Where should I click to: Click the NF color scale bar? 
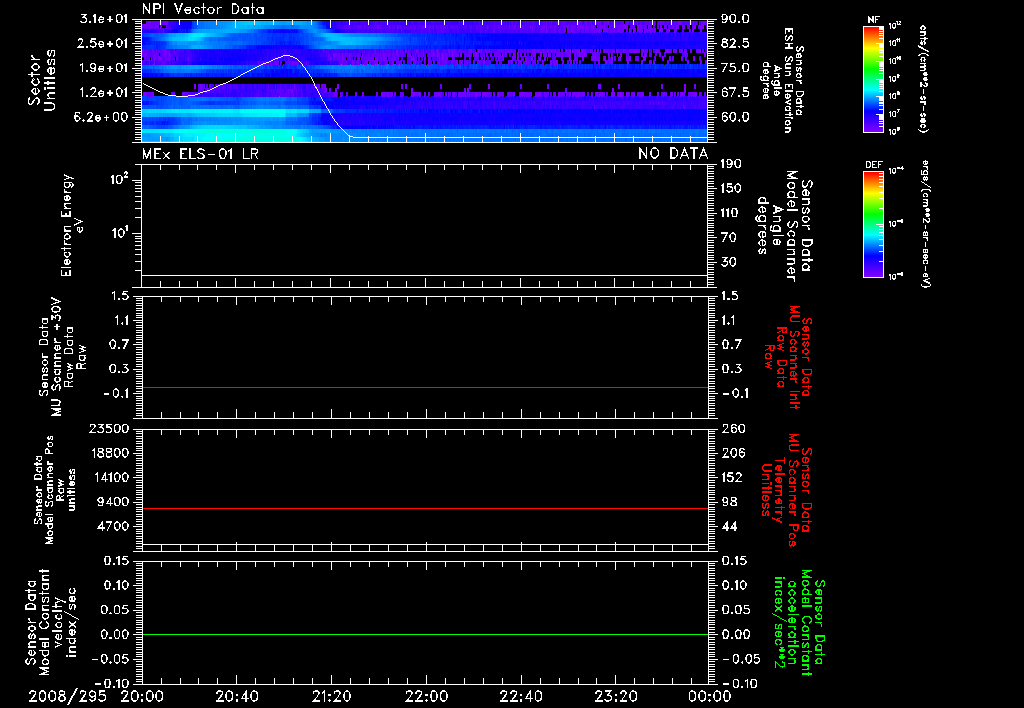click(x=873, y=78)
